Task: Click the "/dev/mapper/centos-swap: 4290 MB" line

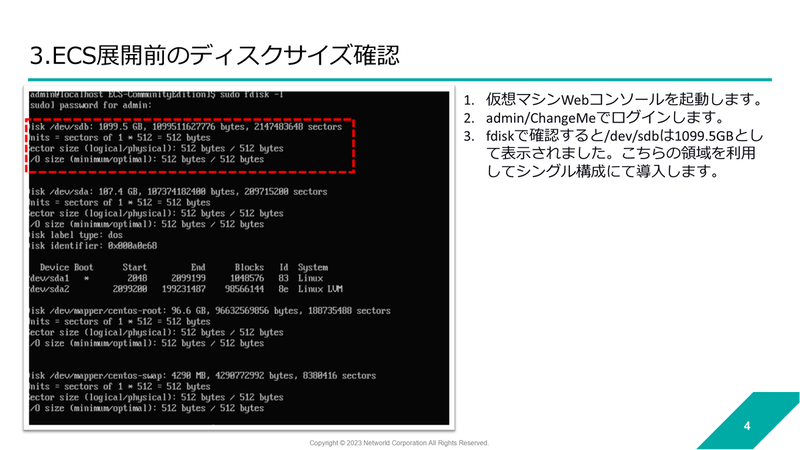Action: pos(203,376)
